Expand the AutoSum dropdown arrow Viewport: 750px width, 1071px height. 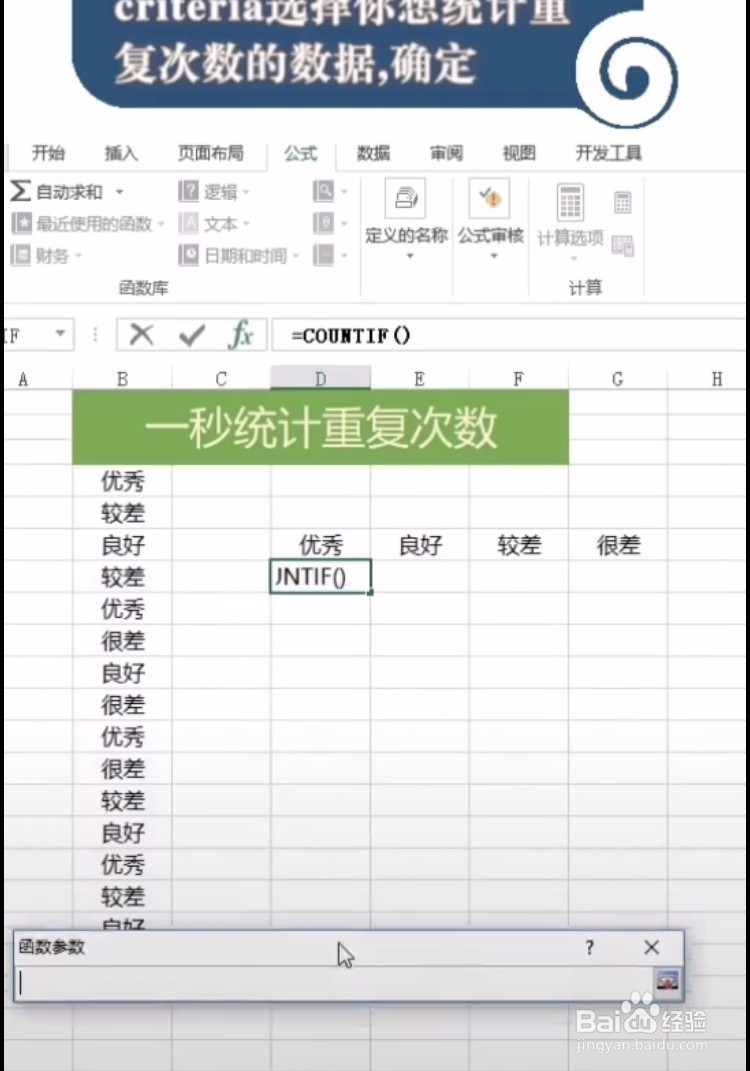[120, 192]
